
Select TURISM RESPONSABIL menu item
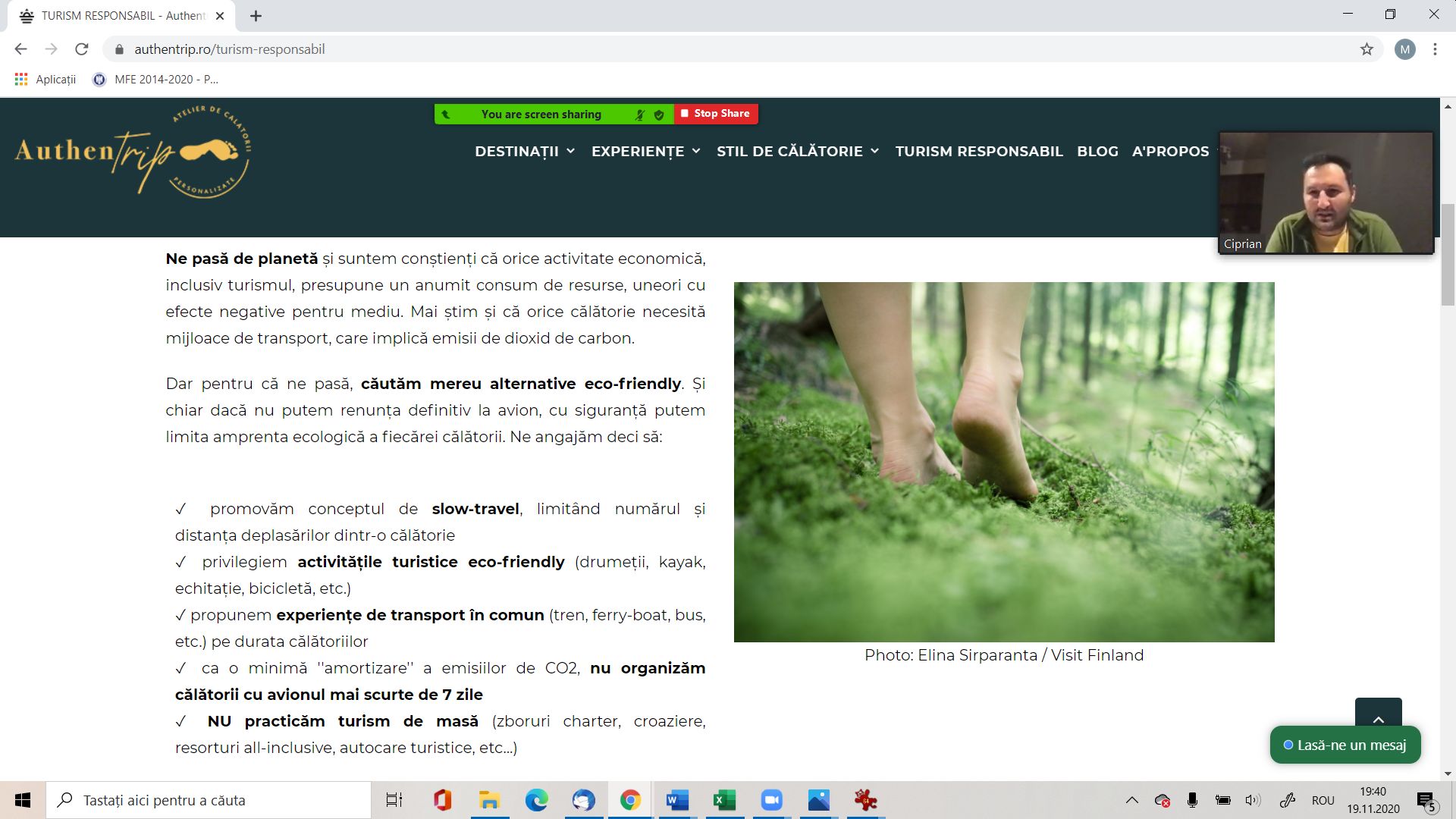[978, 151]
